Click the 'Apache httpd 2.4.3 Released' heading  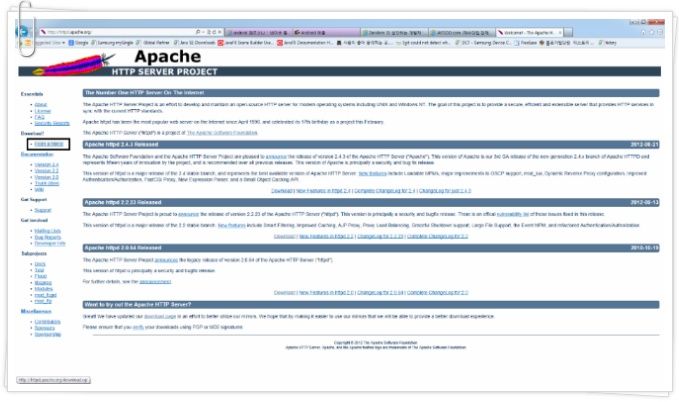coord(122,145)
